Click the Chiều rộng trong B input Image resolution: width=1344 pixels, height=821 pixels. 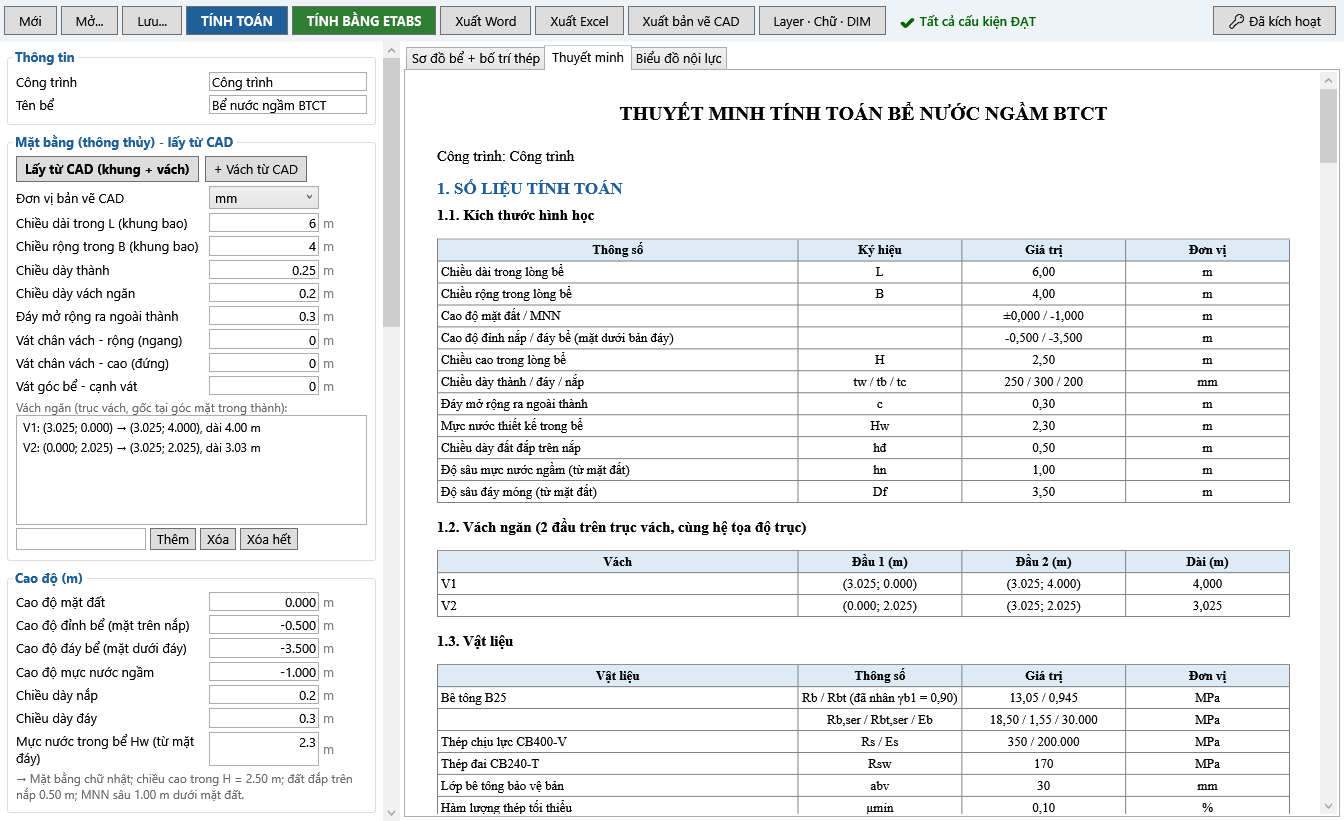click(x=264, y=246)
